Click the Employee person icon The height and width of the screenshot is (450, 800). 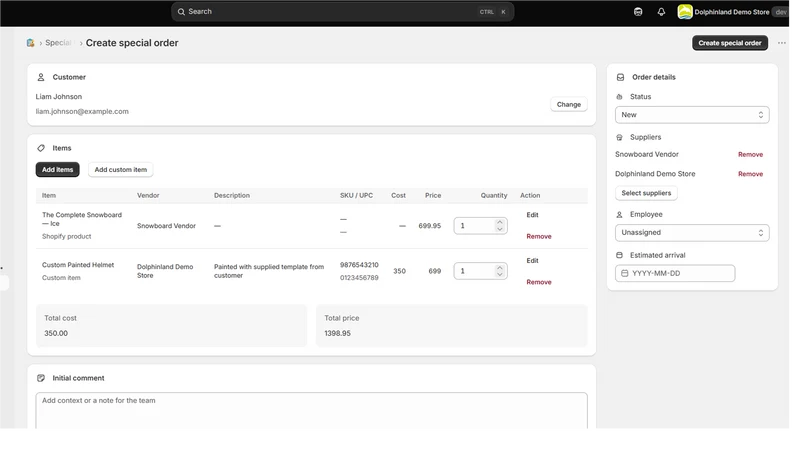619,215
